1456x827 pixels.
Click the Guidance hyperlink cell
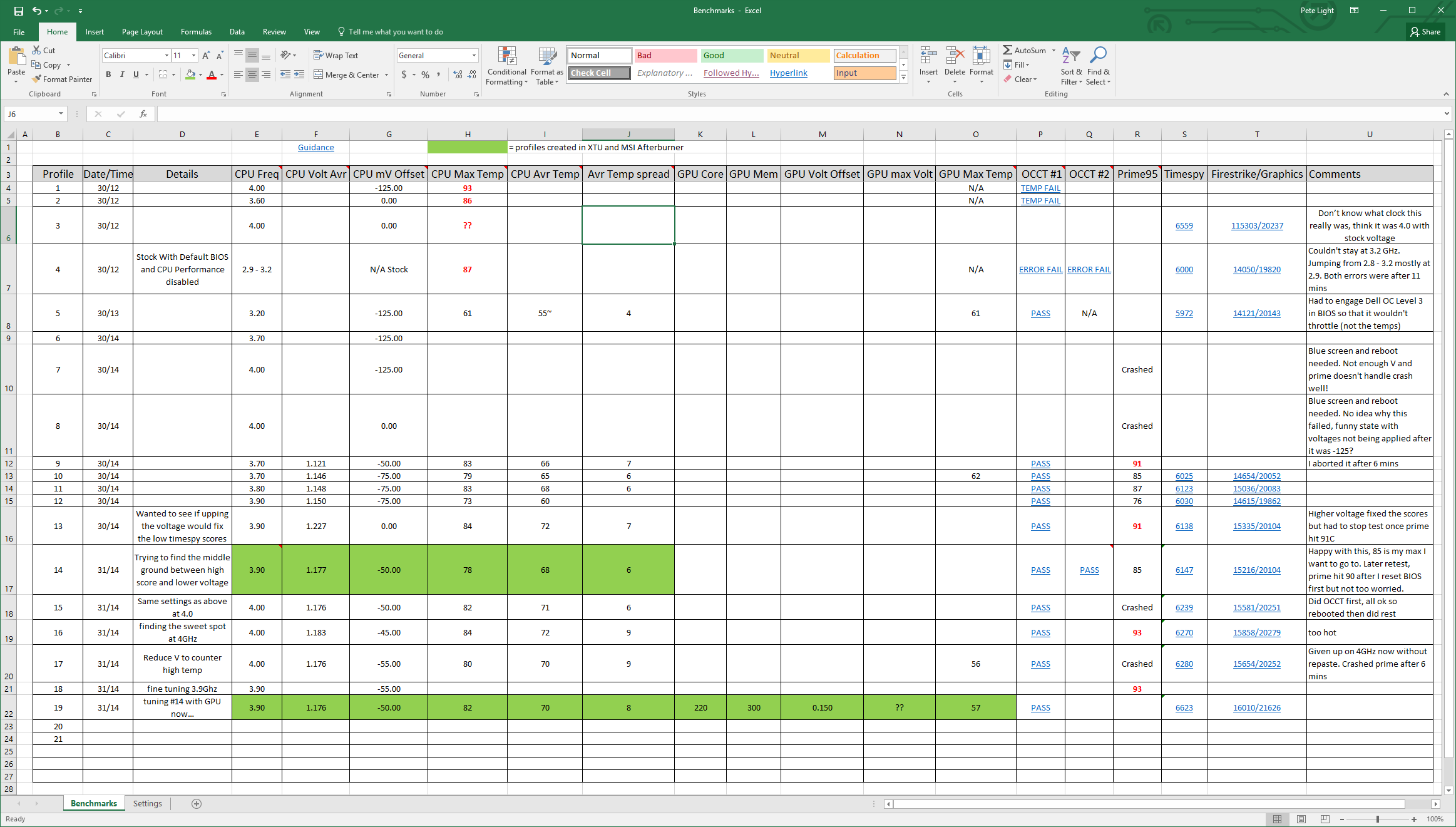(x=316, y=147)
